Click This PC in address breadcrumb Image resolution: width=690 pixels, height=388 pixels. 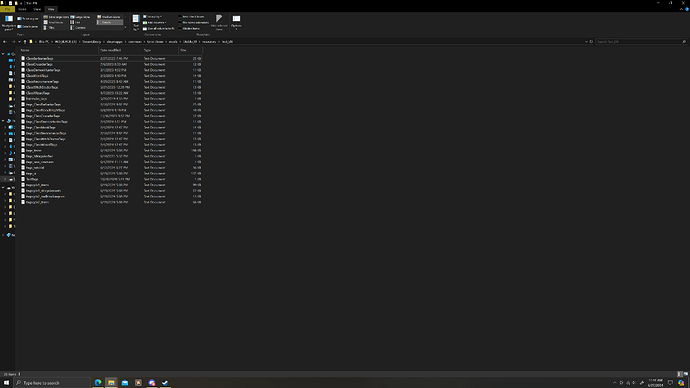point(44,42)
